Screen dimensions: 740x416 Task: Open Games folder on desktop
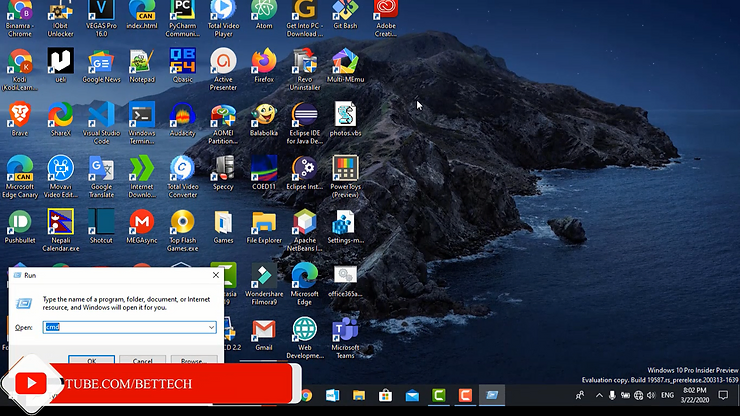[x=223, y=227]
